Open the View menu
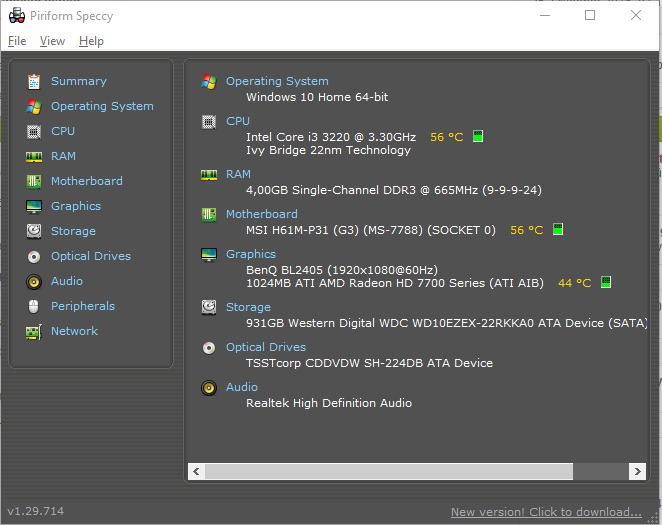This screenshot has width=662, height=525. 52,41
